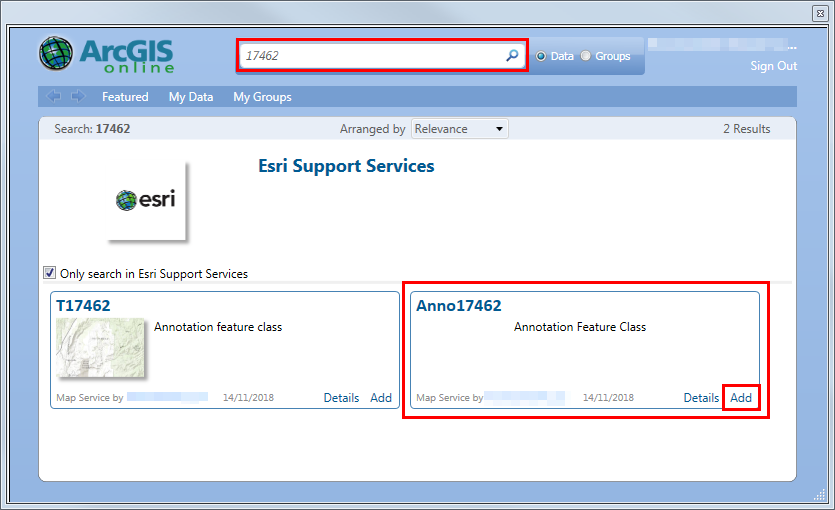Open Details for T17462 result
Viewport: 835px width, 510px height.
click(341, 398)
